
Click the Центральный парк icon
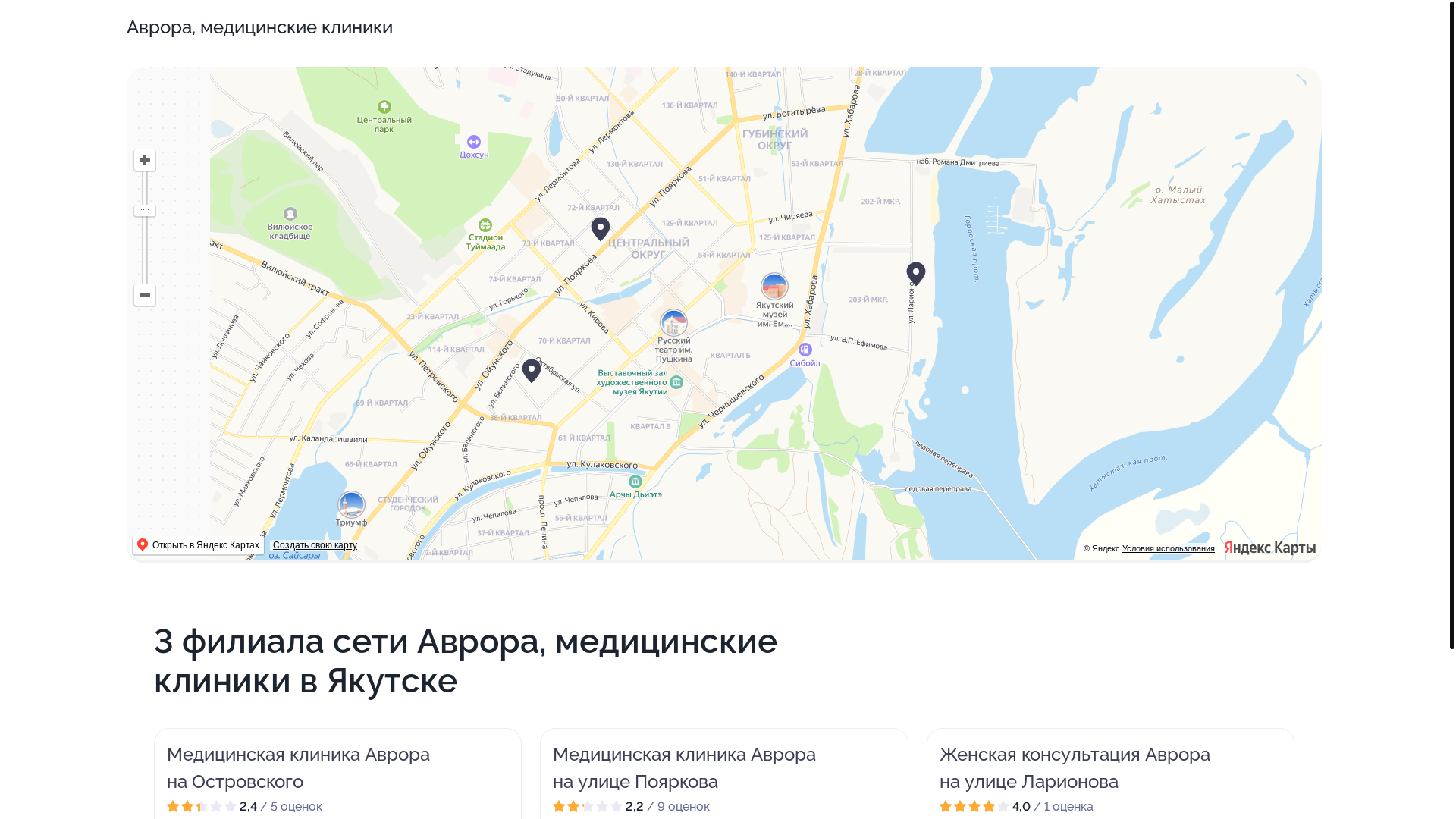[x=384, y=107]
